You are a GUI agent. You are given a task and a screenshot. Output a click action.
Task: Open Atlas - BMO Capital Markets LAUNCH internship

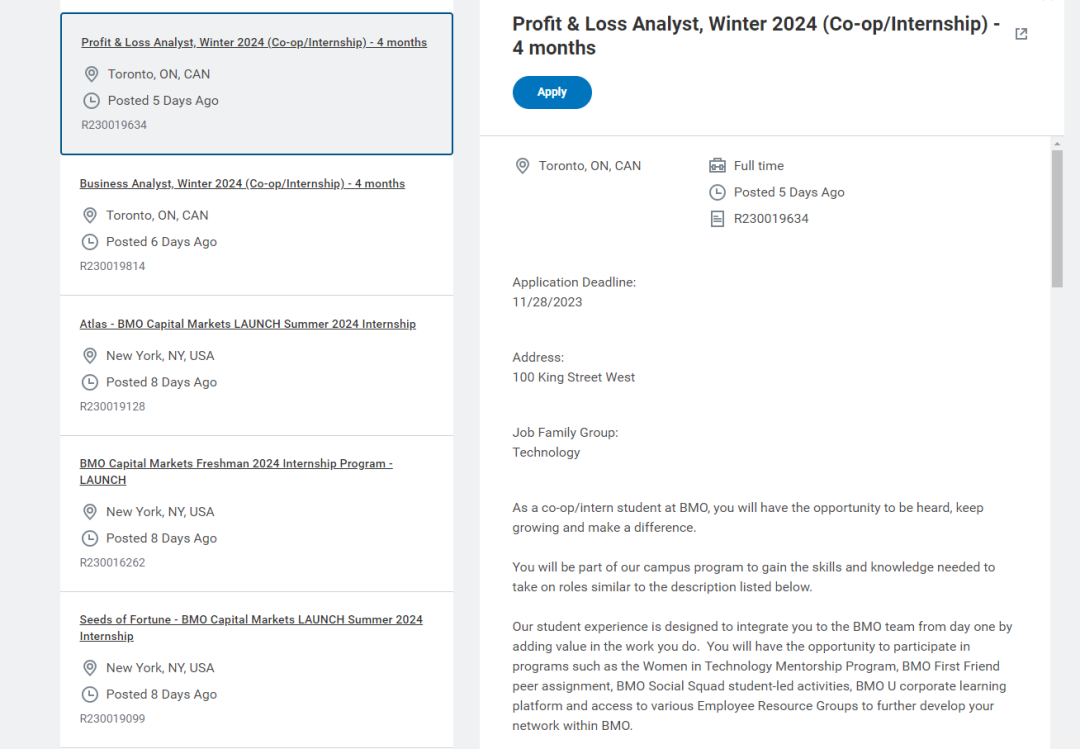247,324
